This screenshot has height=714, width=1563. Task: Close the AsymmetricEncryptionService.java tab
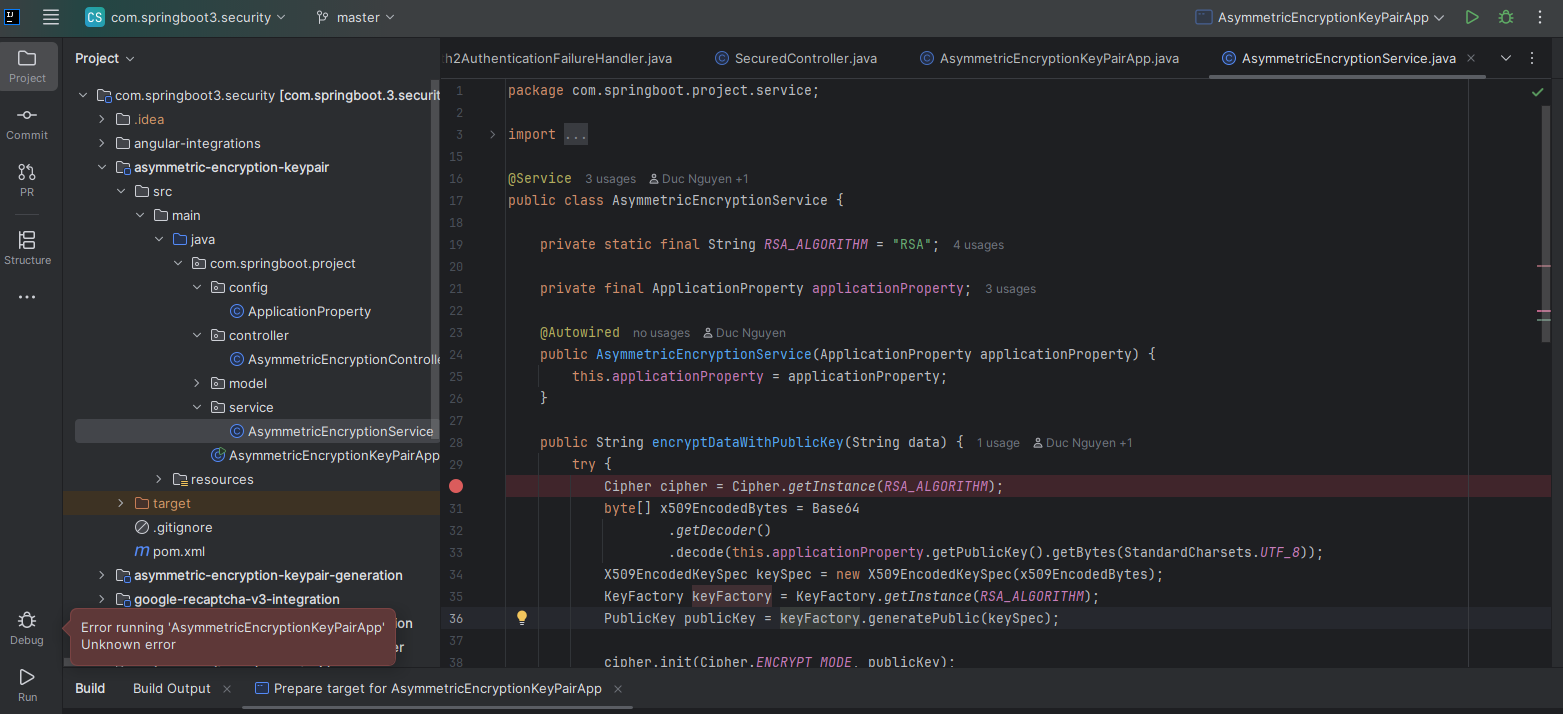pos(1473,58)
